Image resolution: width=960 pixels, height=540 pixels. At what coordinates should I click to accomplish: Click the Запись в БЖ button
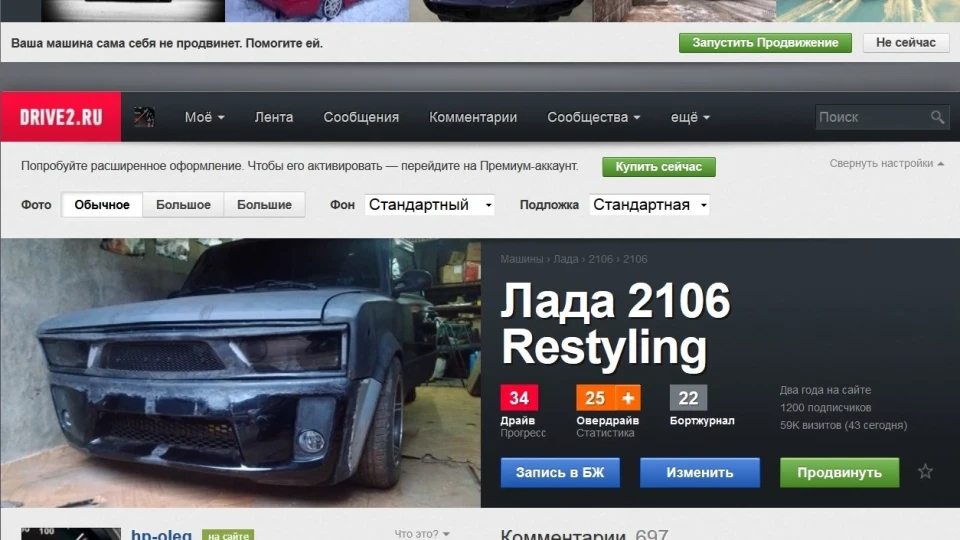(x=560, y=473)
